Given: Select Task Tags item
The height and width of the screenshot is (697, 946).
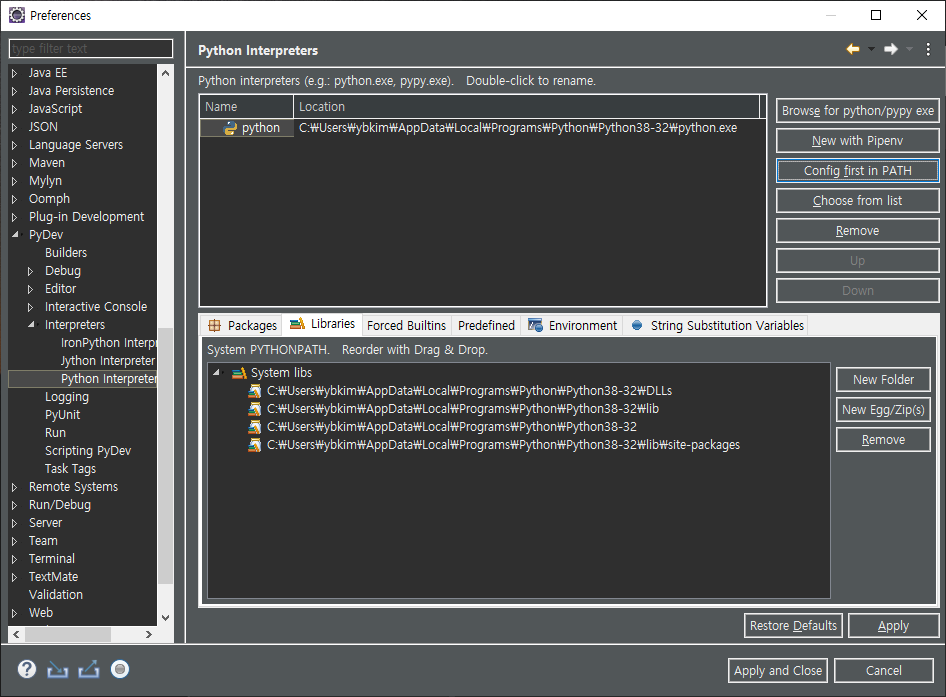Looking at the screenshot, I should (x=71, y=469).
